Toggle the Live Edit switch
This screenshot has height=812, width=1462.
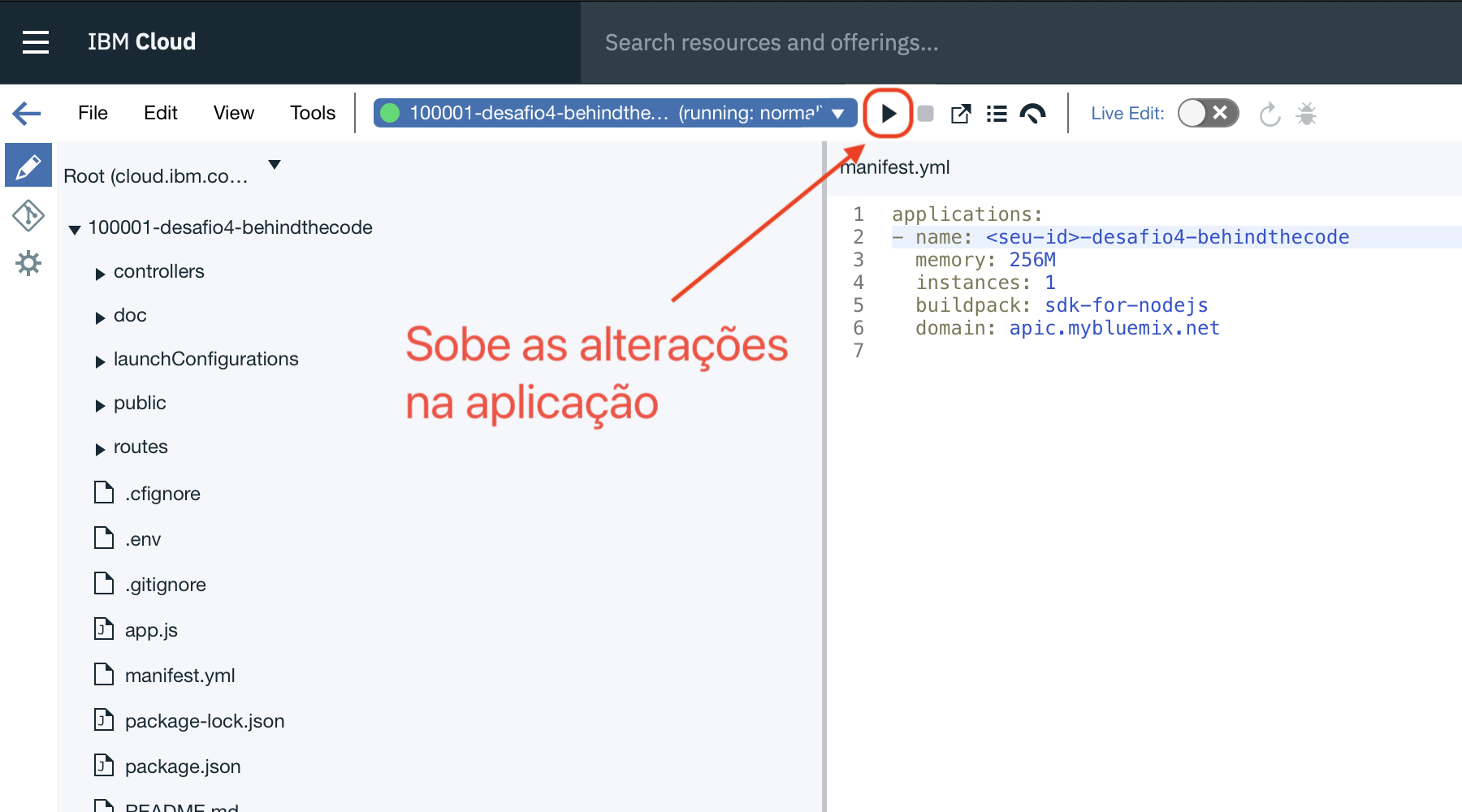tap(1208, 113)
